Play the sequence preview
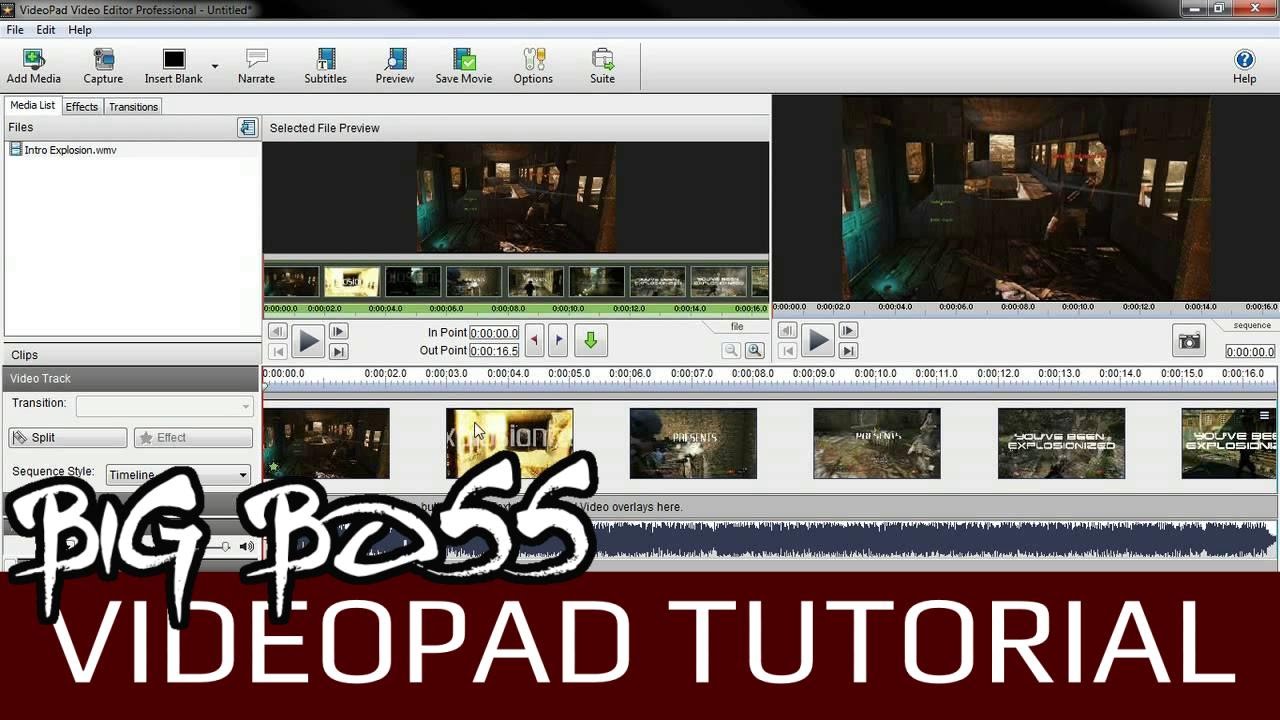 (818, 341)
